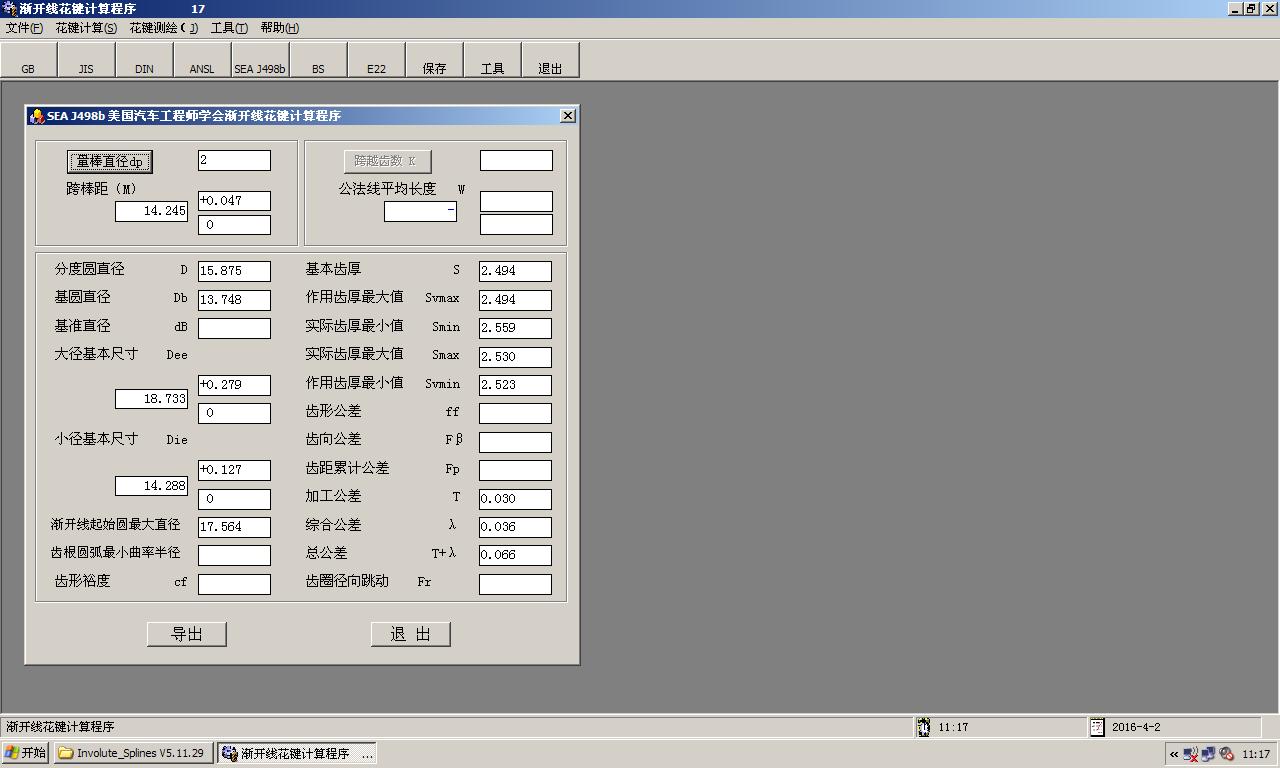Open the 帮助(H) menu
Screen dimensions: 1280x768
(x=279, y=28)
